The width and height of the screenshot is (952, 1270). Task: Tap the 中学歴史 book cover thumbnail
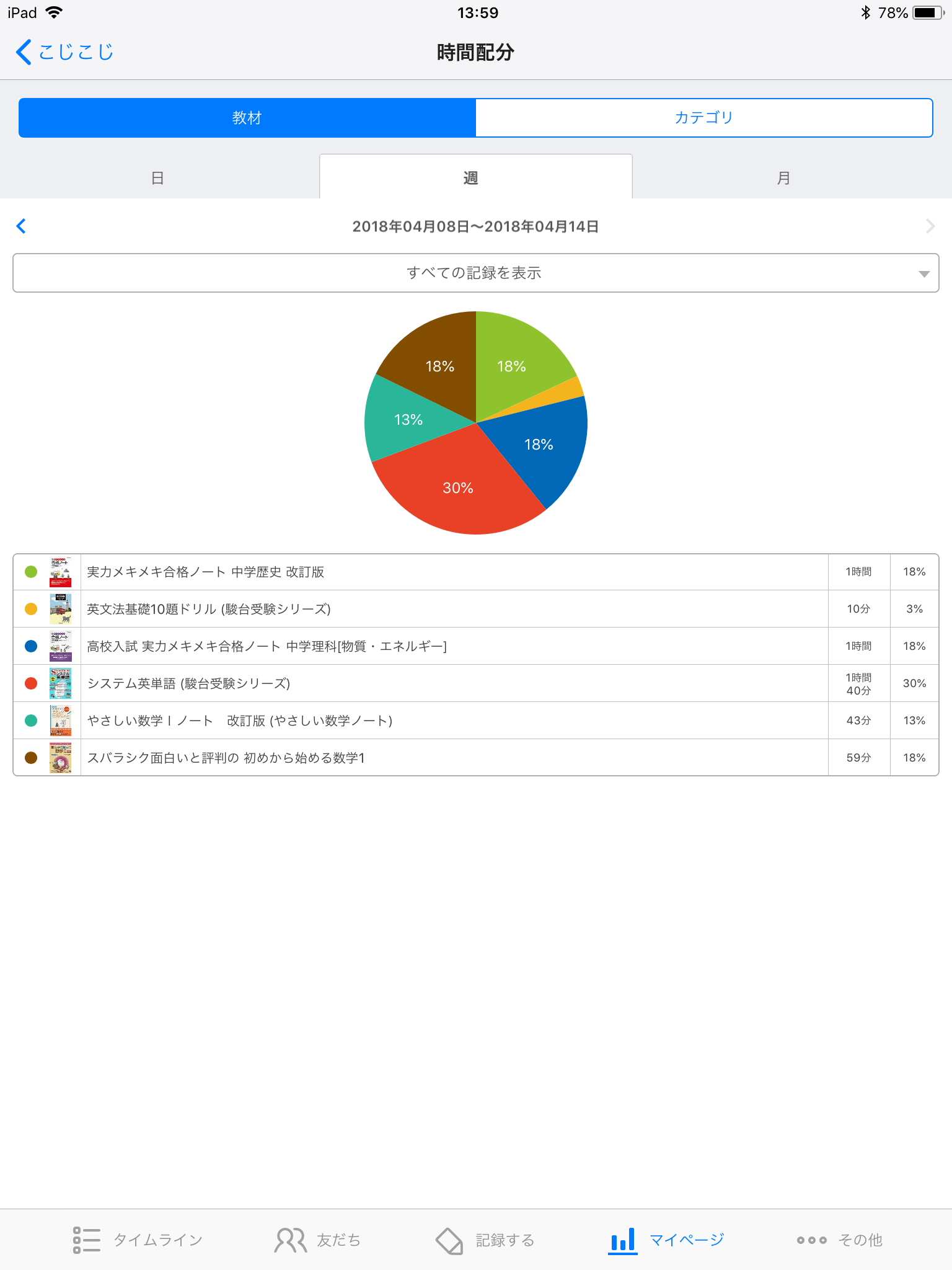tap(61, 572)
